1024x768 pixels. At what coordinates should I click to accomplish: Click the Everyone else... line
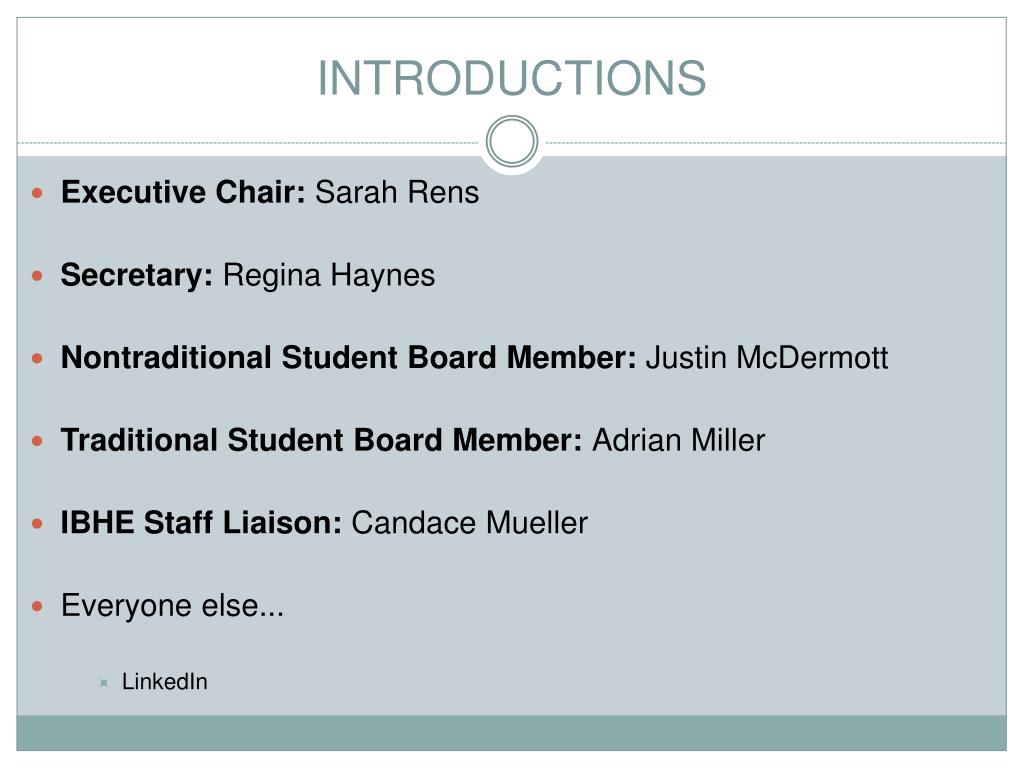coord(172,606)
